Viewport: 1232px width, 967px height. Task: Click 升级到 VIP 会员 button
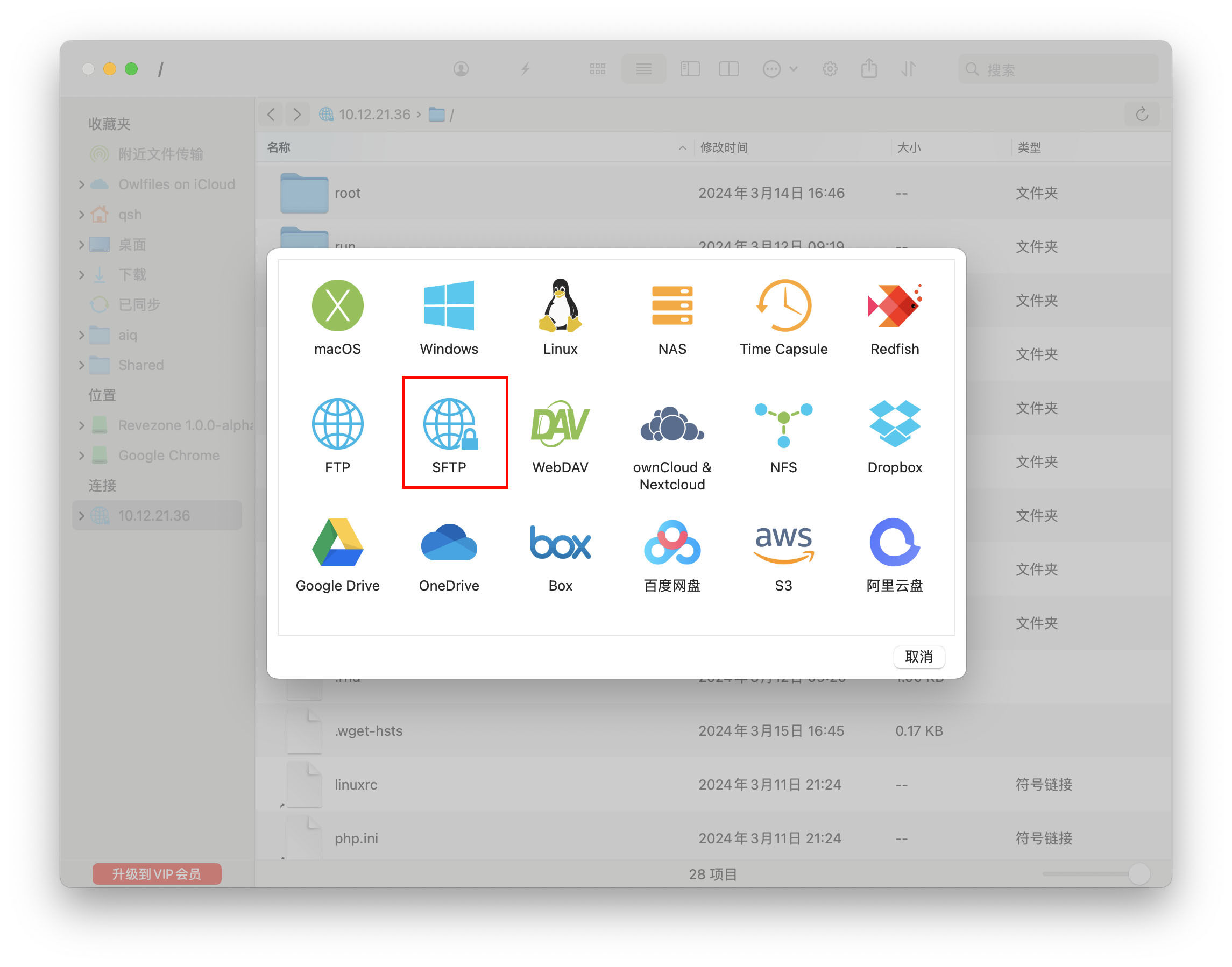pyautogui.click(x=157, y=873)
